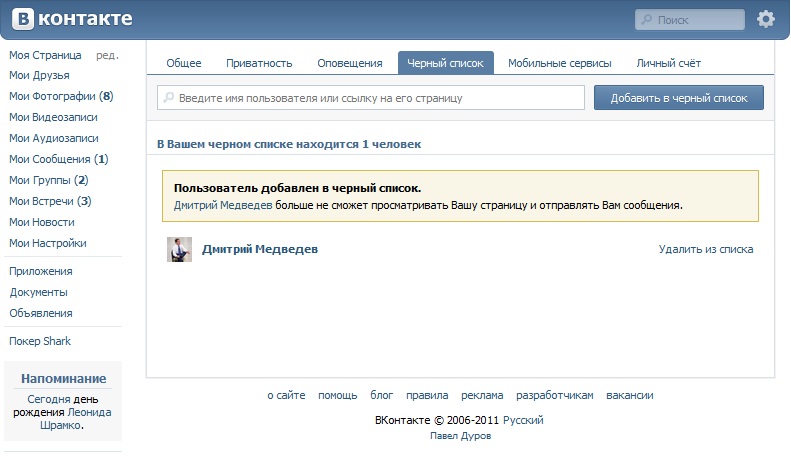Click 'В Вашем черном списке находится 1 человек' heading
791x461 pixels.
click(x=289, y=144)
